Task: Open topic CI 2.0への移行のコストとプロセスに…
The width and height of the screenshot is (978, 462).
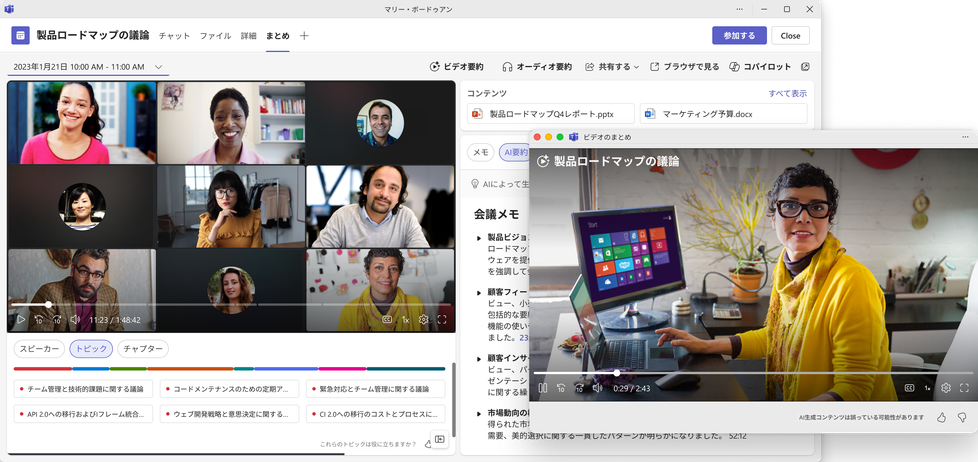Action: (x=375, y=414)
